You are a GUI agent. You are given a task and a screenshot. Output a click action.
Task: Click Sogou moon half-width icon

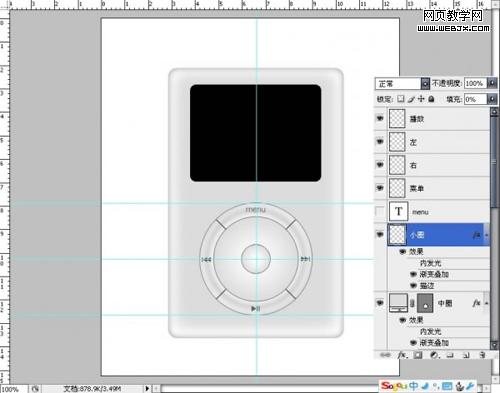[425, 386]
